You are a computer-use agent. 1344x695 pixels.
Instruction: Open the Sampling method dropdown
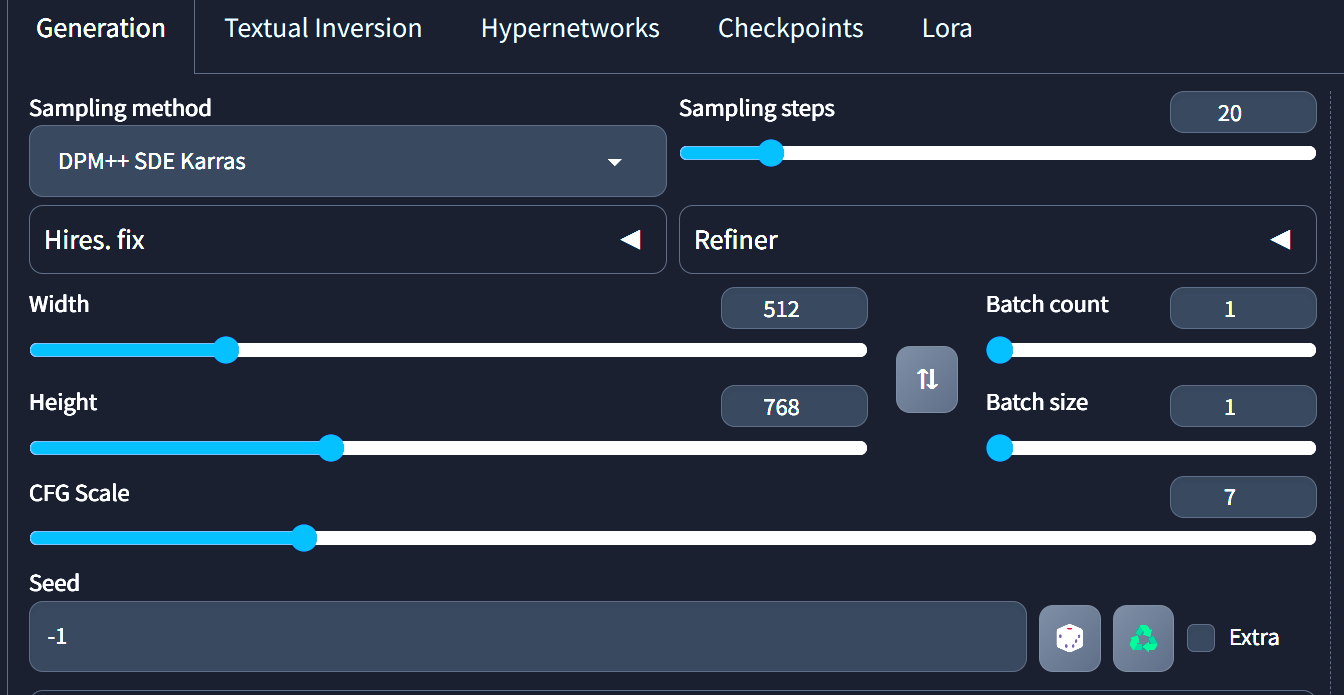click(347, 160)
